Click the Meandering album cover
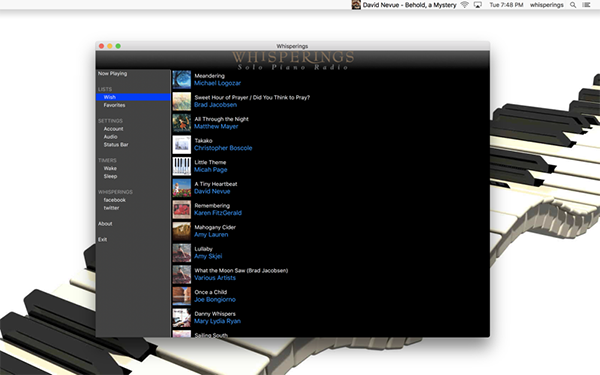Viewport: 600px width, 375px height. (181, 80)
